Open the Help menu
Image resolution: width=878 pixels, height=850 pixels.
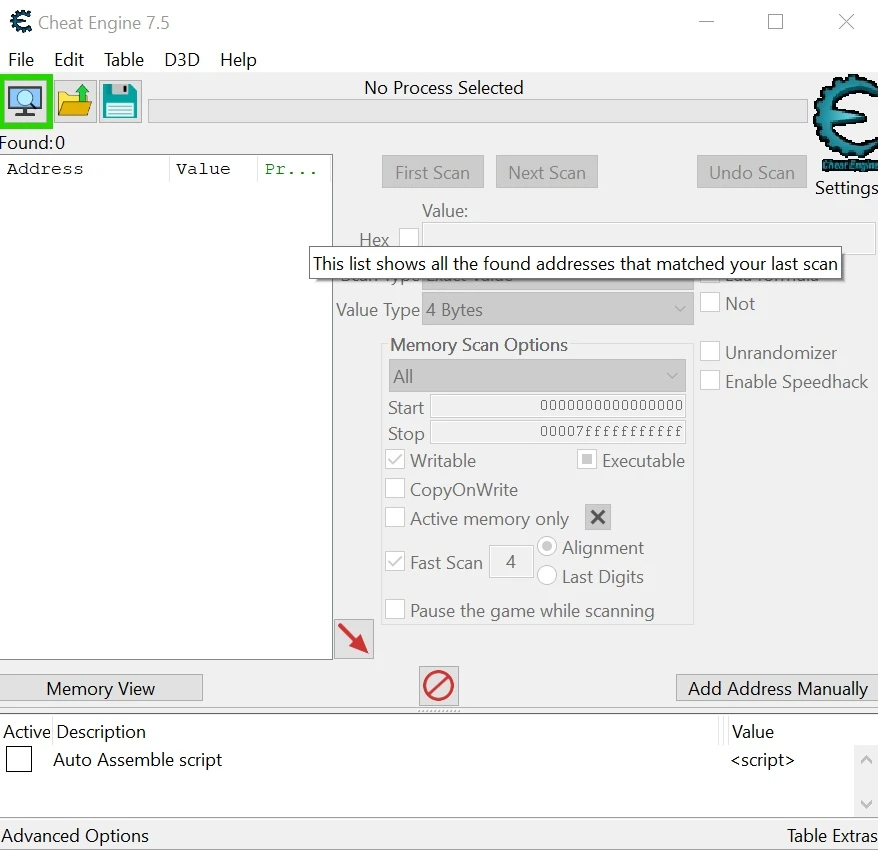pos(238,60)
